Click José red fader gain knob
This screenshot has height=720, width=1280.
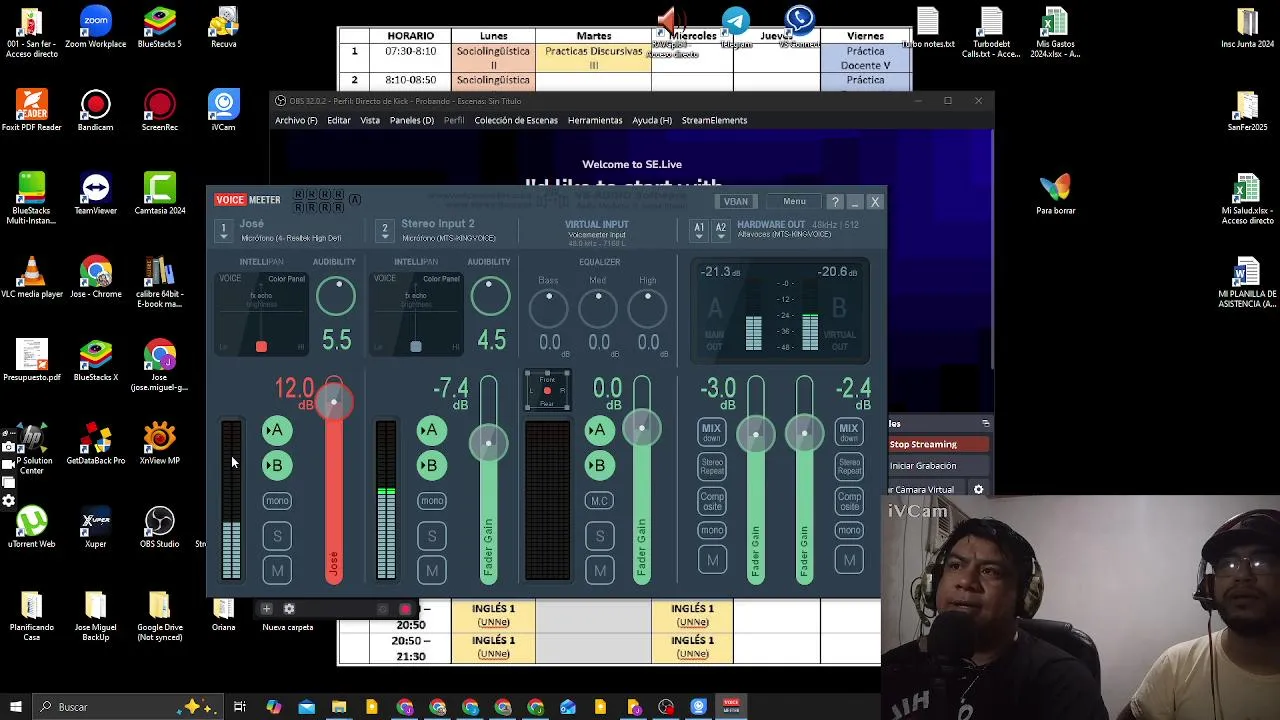[334, 402]
